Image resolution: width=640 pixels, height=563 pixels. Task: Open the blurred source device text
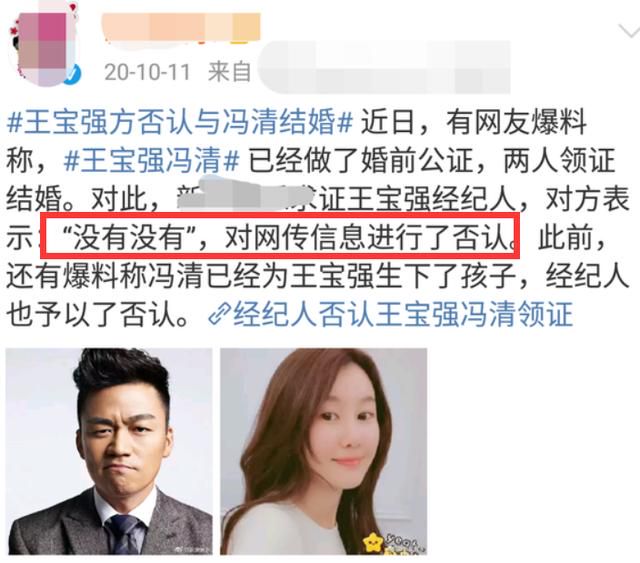click(384, 67)
